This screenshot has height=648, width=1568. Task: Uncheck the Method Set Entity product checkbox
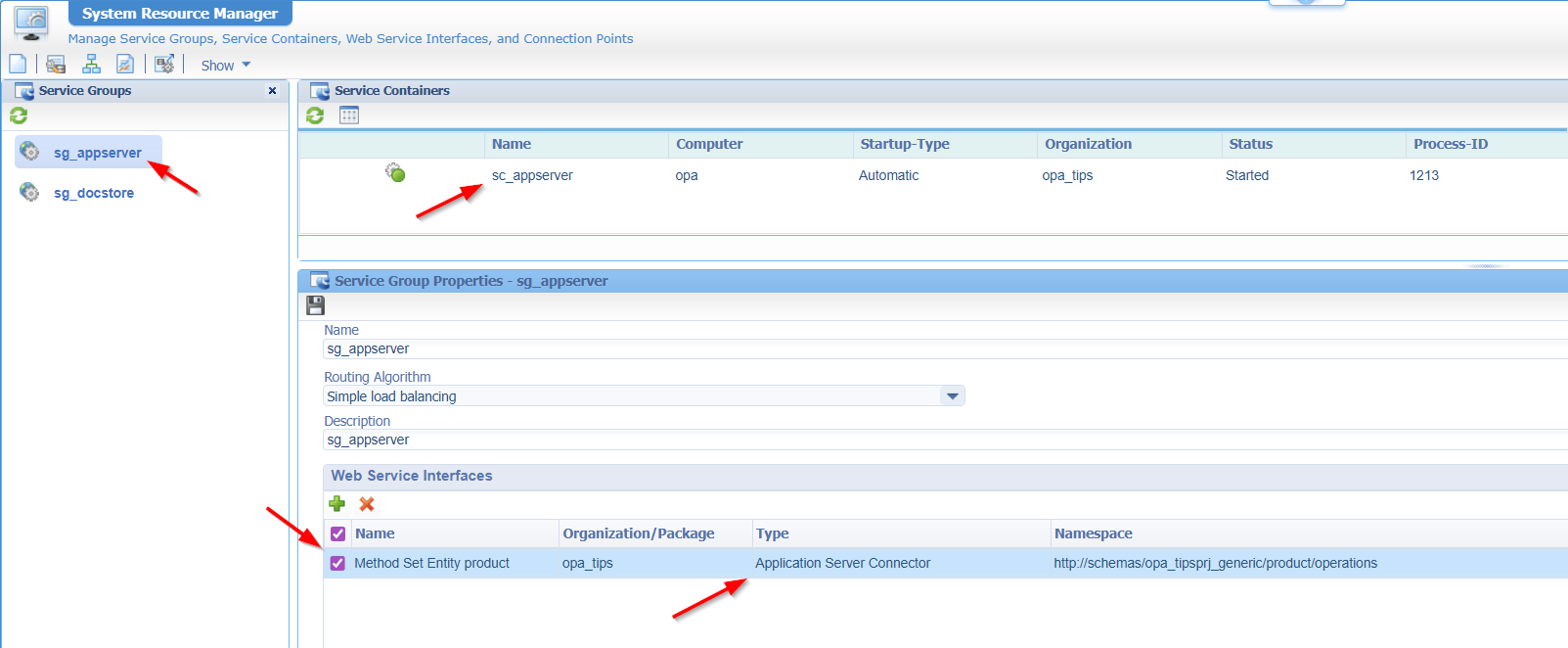338,564
